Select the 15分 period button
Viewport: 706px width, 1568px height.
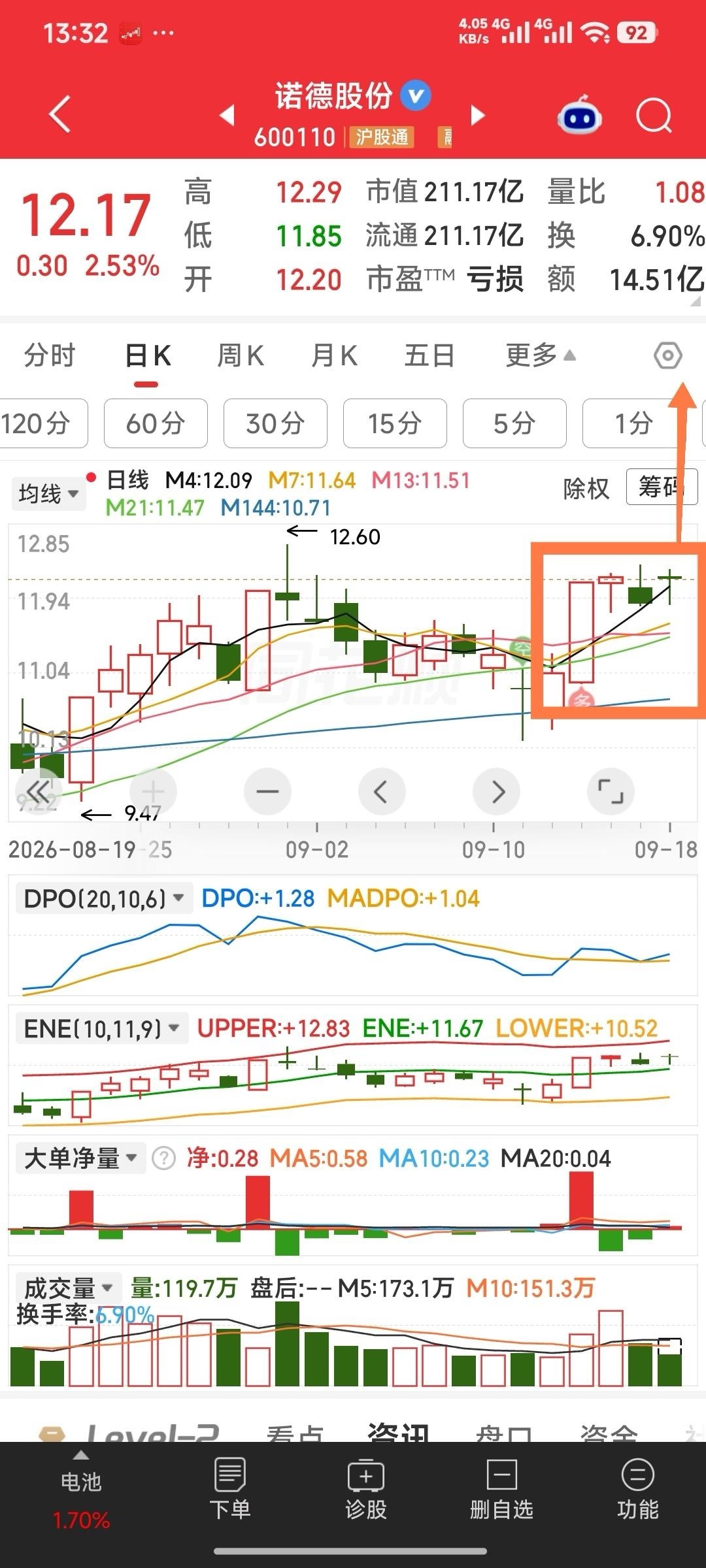pyautogui.click(x=395, y=423)
